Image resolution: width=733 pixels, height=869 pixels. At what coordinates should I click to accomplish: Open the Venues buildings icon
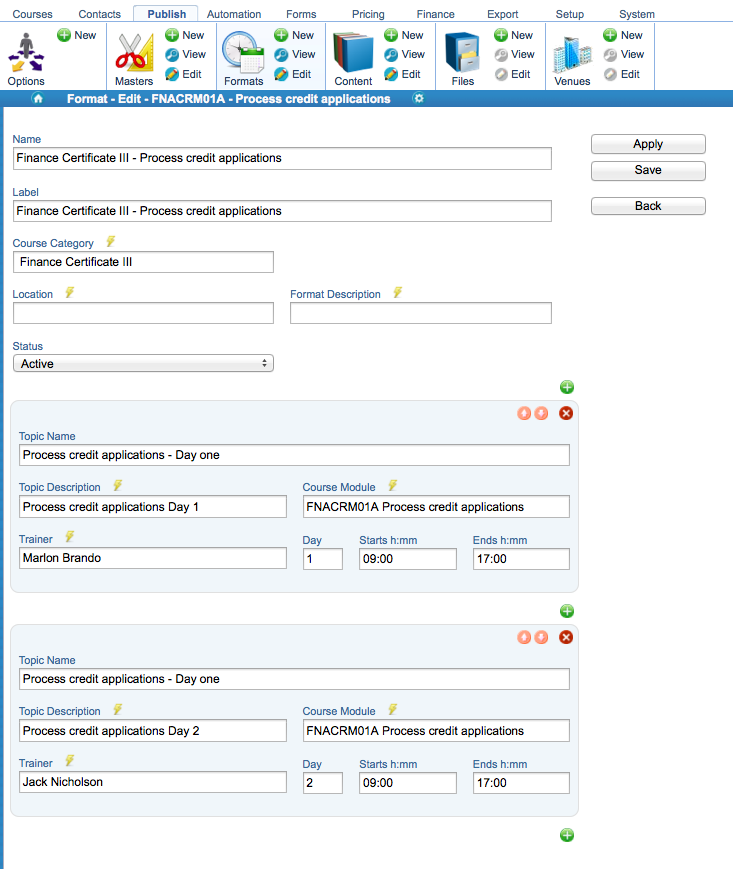pos(572,54)
